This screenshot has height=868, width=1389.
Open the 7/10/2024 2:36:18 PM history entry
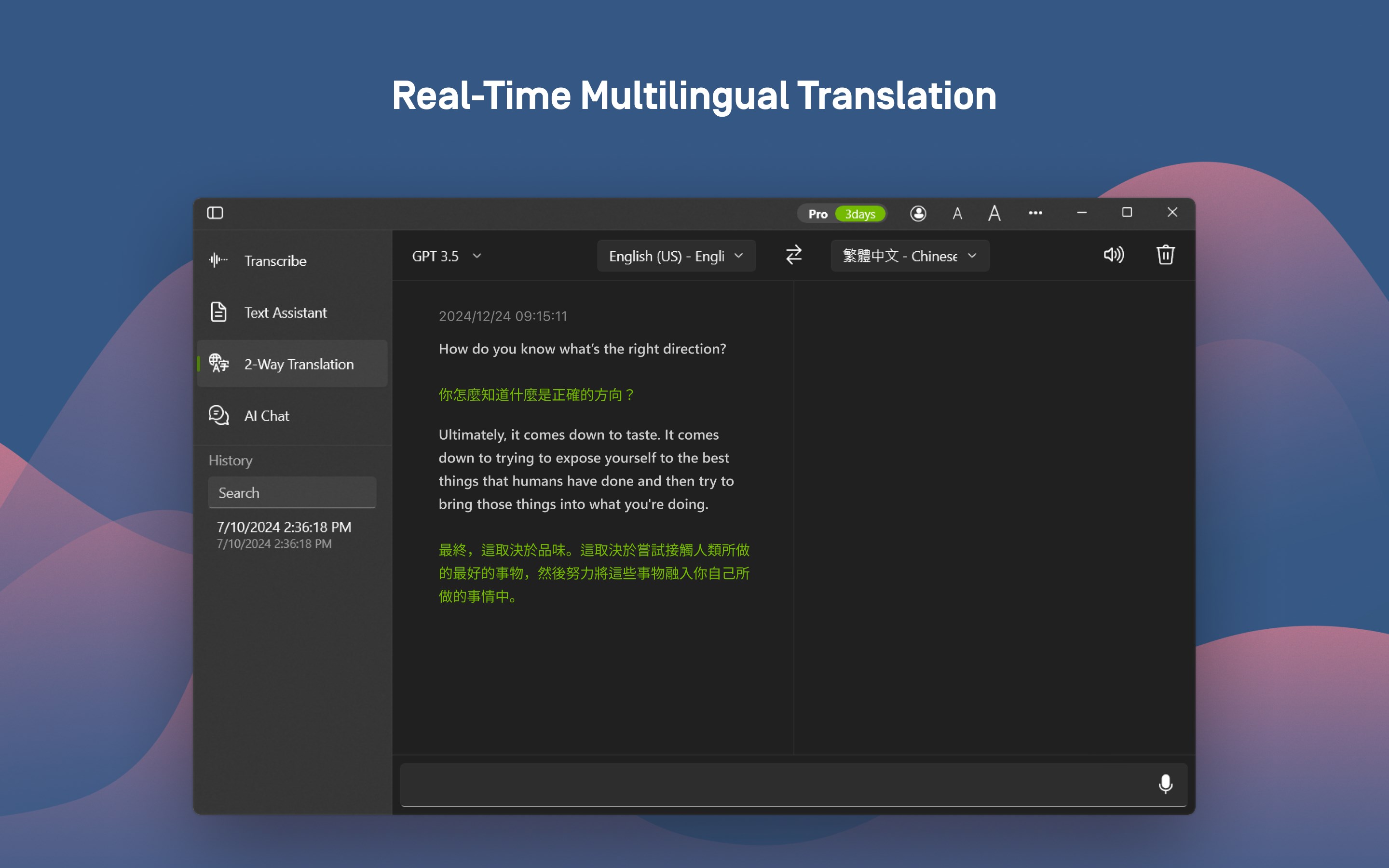[284, 534]
